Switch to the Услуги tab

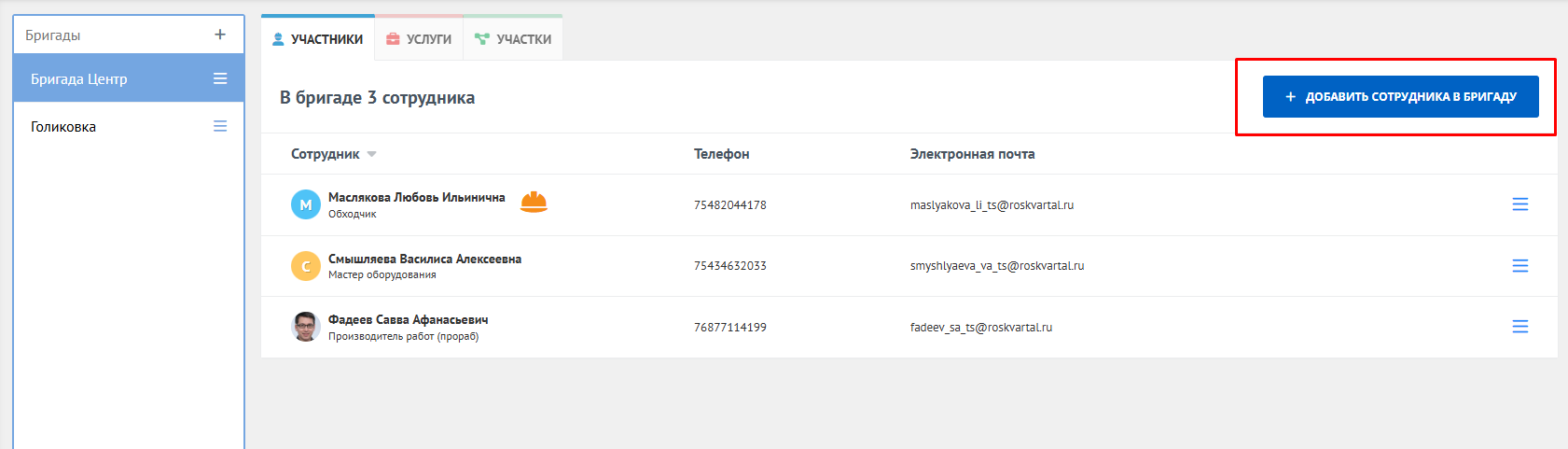(419, 39)
